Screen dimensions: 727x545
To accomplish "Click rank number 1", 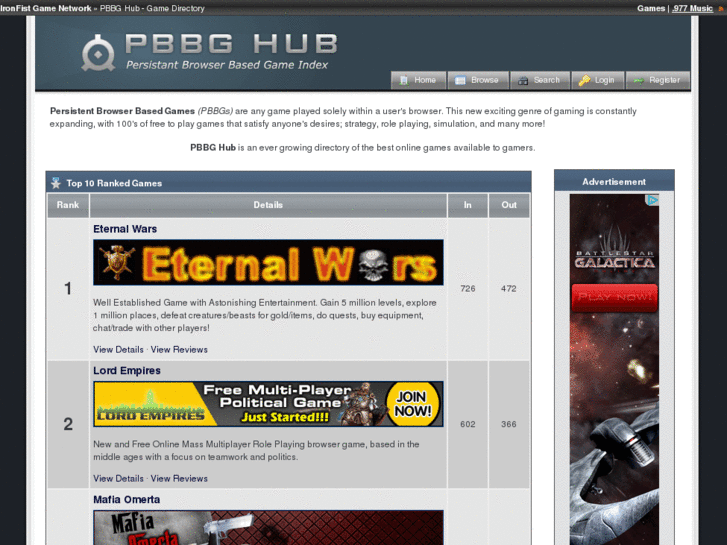I will click(68, 289).
